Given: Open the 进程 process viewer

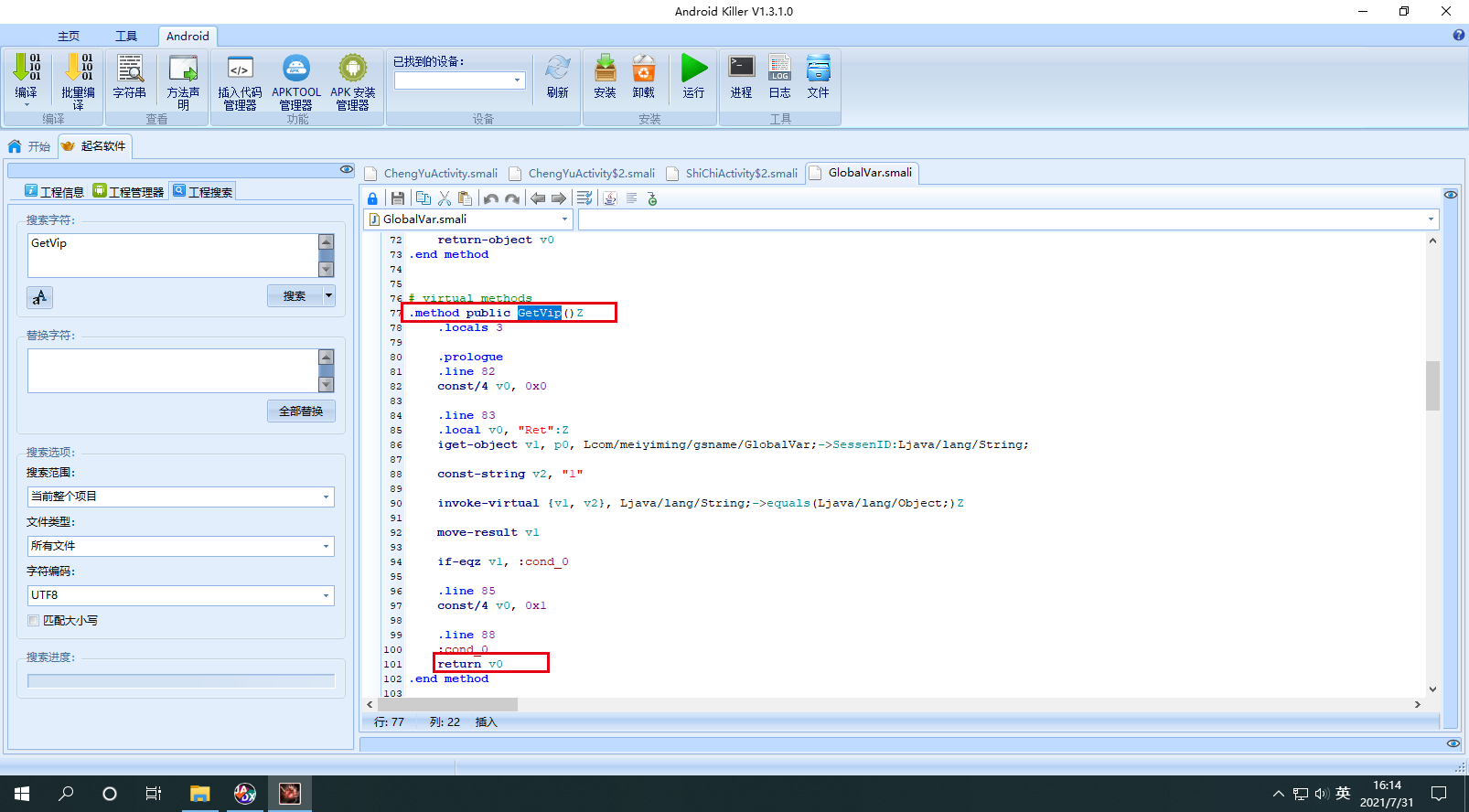Looking at the screenshot, I should point(742,68).
